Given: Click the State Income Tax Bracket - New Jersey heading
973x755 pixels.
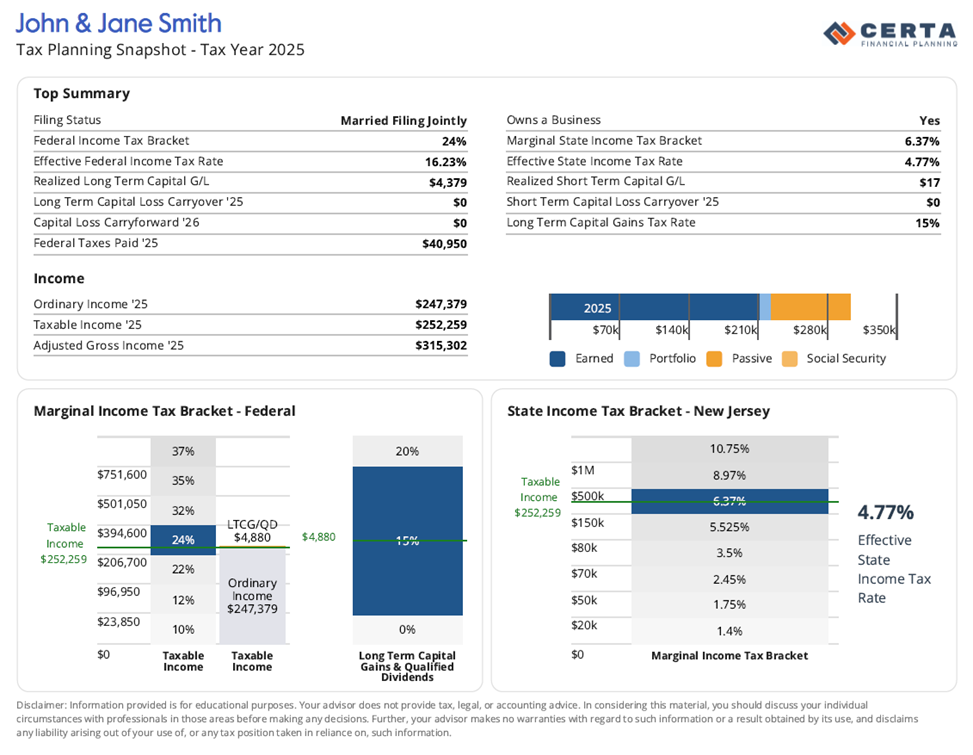Looking at the screenshot, I should click(x=639, y=411).
